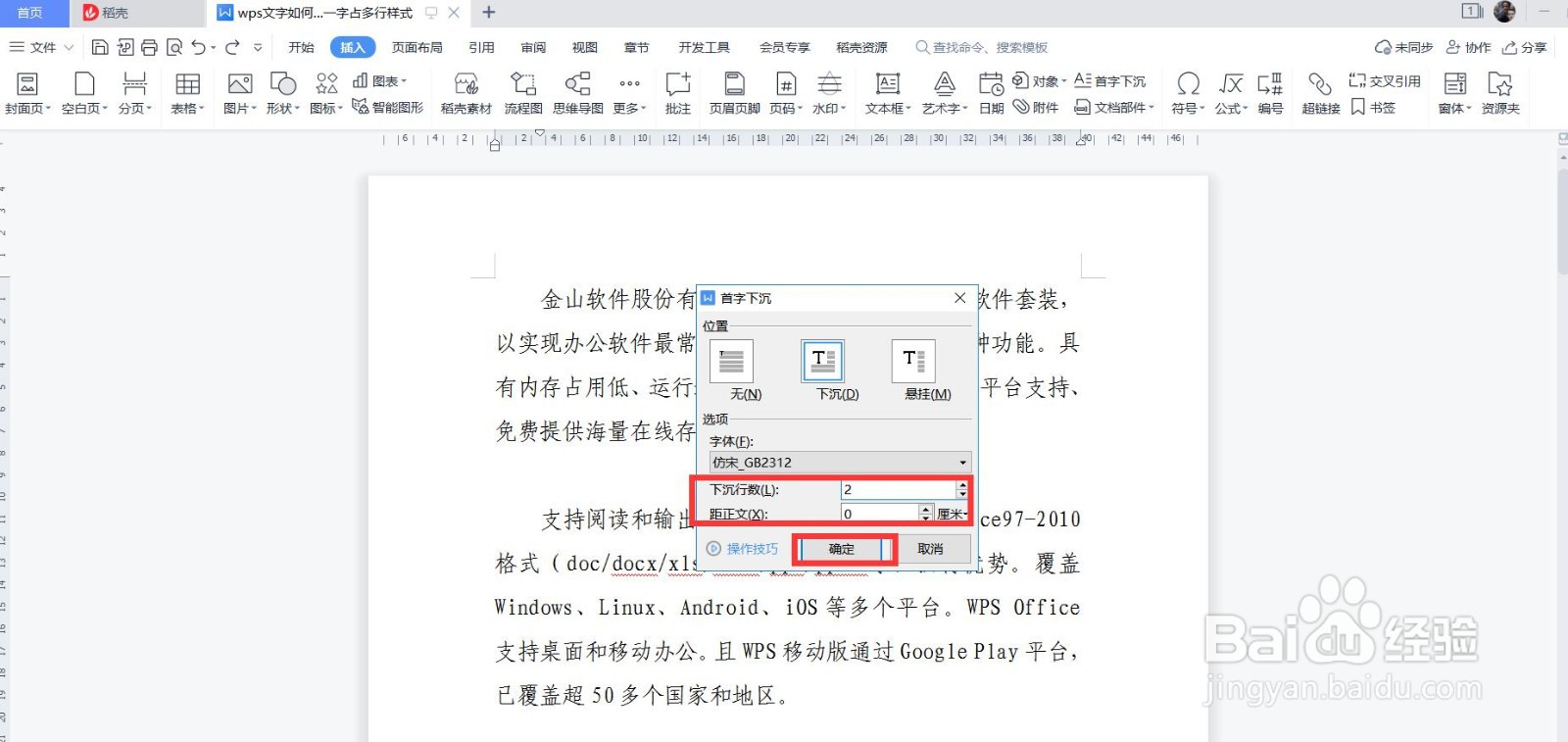
Task: Click the lines to drop (下沉行数) field
Action: click(898, 489)
